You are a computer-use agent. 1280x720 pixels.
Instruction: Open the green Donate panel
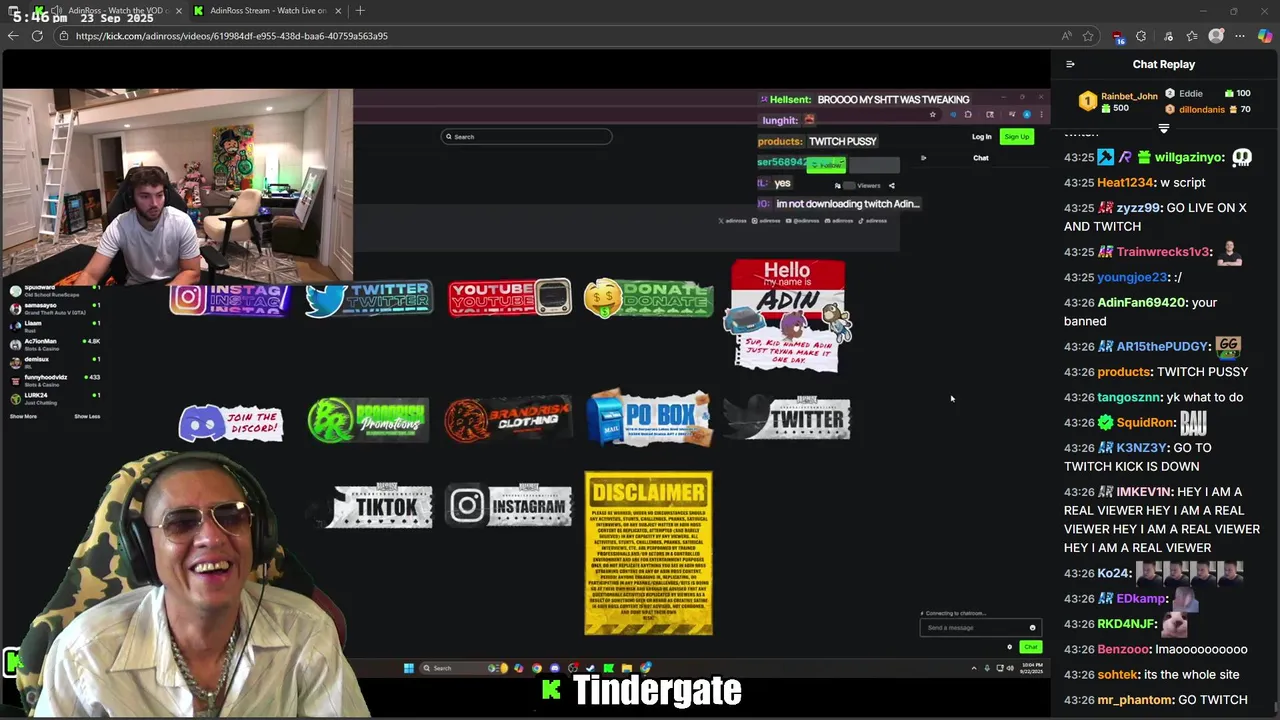click(649, 299)
